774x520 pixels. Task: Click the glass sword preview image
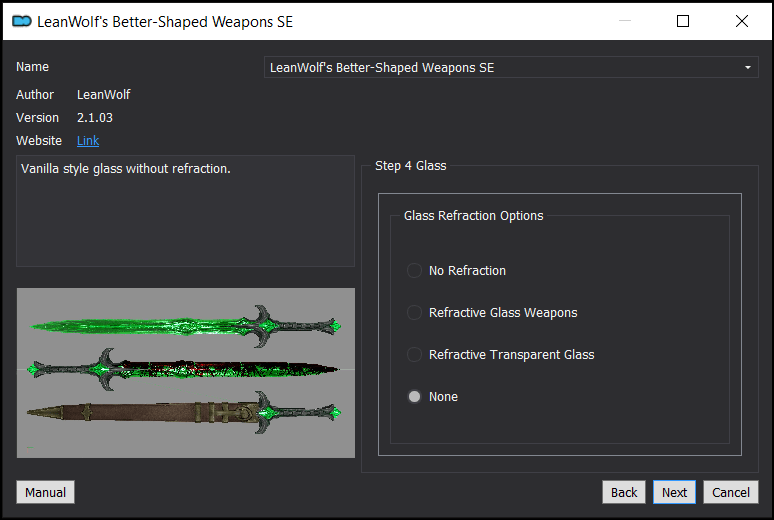pyautogui.click(x=186, y=373)
